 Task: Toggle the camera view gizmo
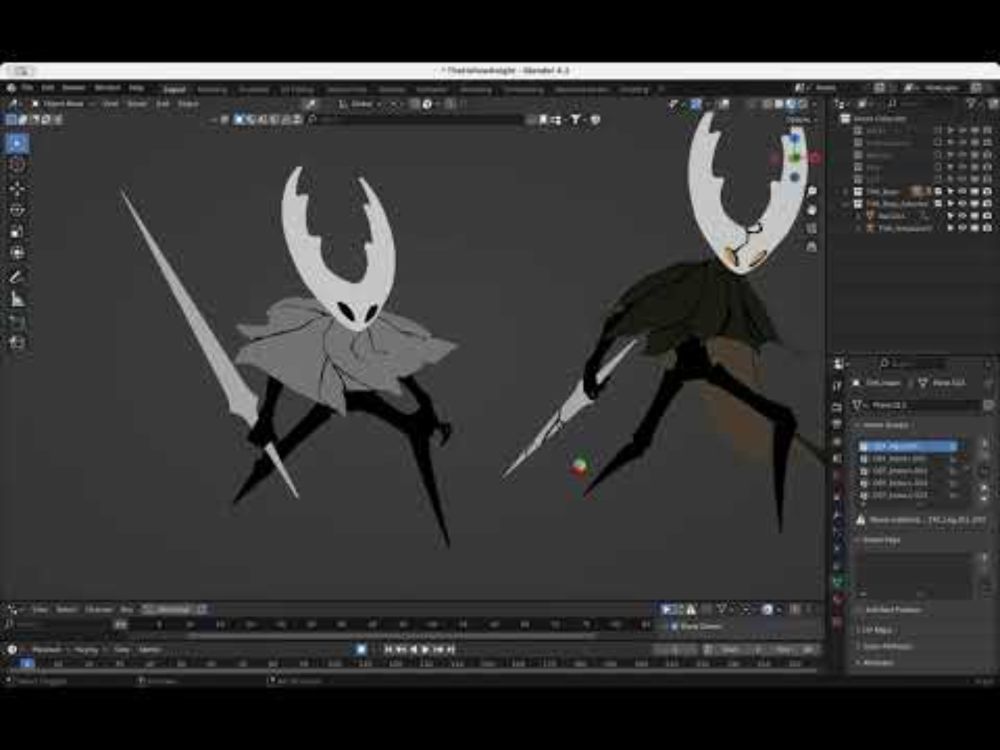click(x=812, y=228)
